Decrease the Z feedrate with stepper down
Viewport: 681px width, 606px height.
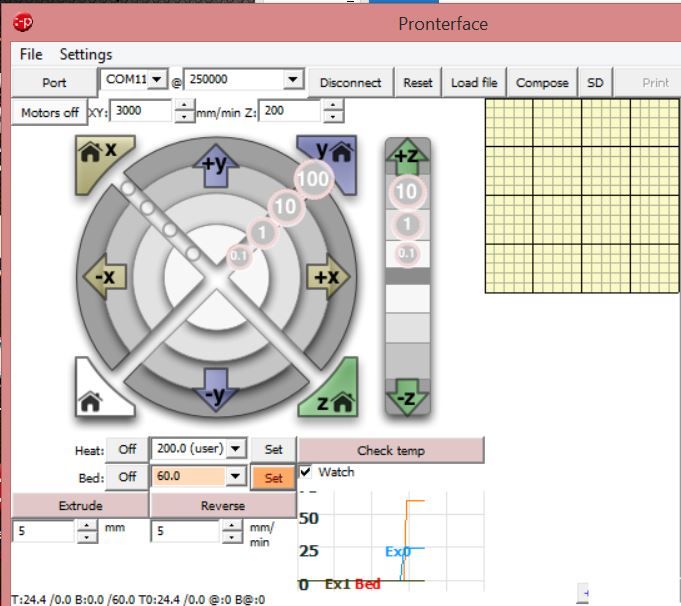click(x=333, y=116)
